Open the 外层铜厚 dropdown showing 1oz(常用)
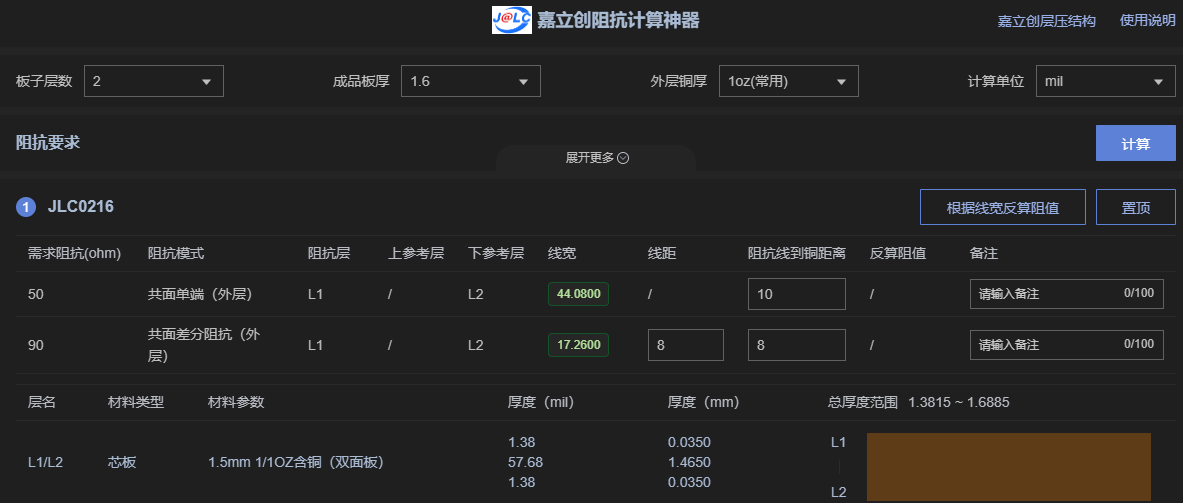 (788, 82)
